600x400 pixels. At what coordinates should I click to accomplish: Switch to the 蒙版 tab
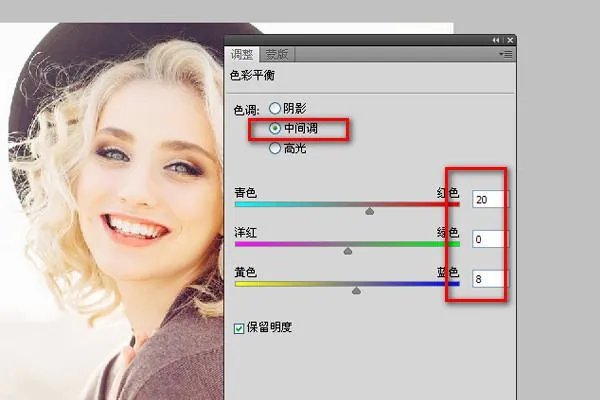click(x=277, y=54)
